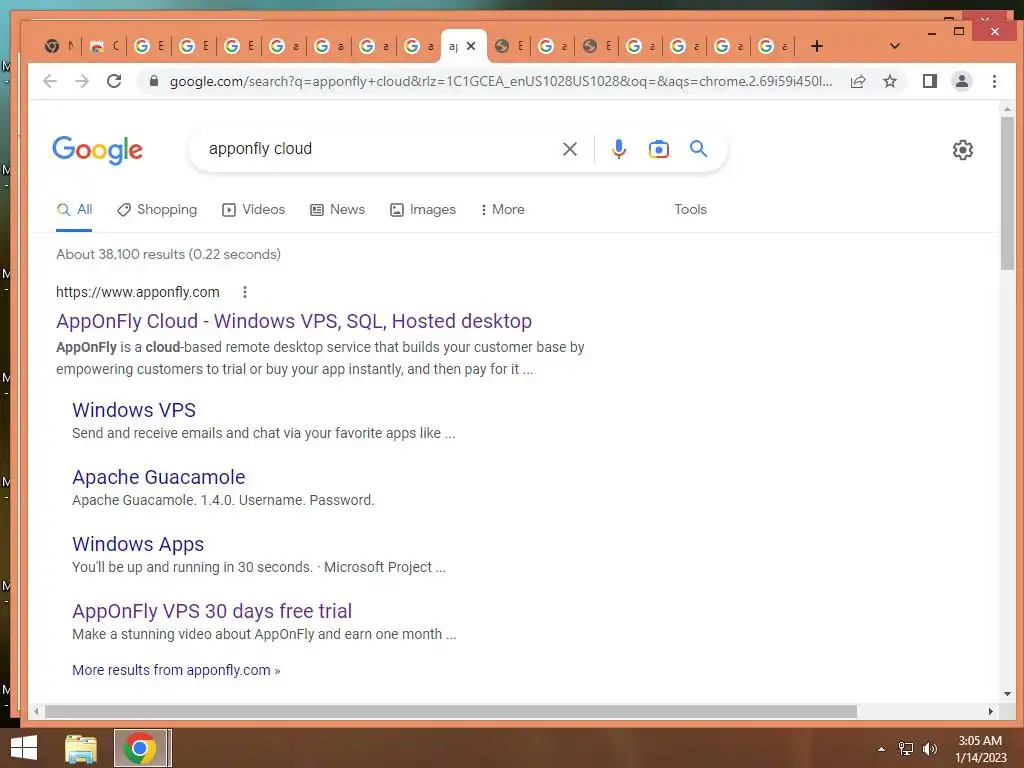The width and height of the screenshot is (1024, 768).
Task: Click the horizontal scroll left arrow
Action: [37, 711]
